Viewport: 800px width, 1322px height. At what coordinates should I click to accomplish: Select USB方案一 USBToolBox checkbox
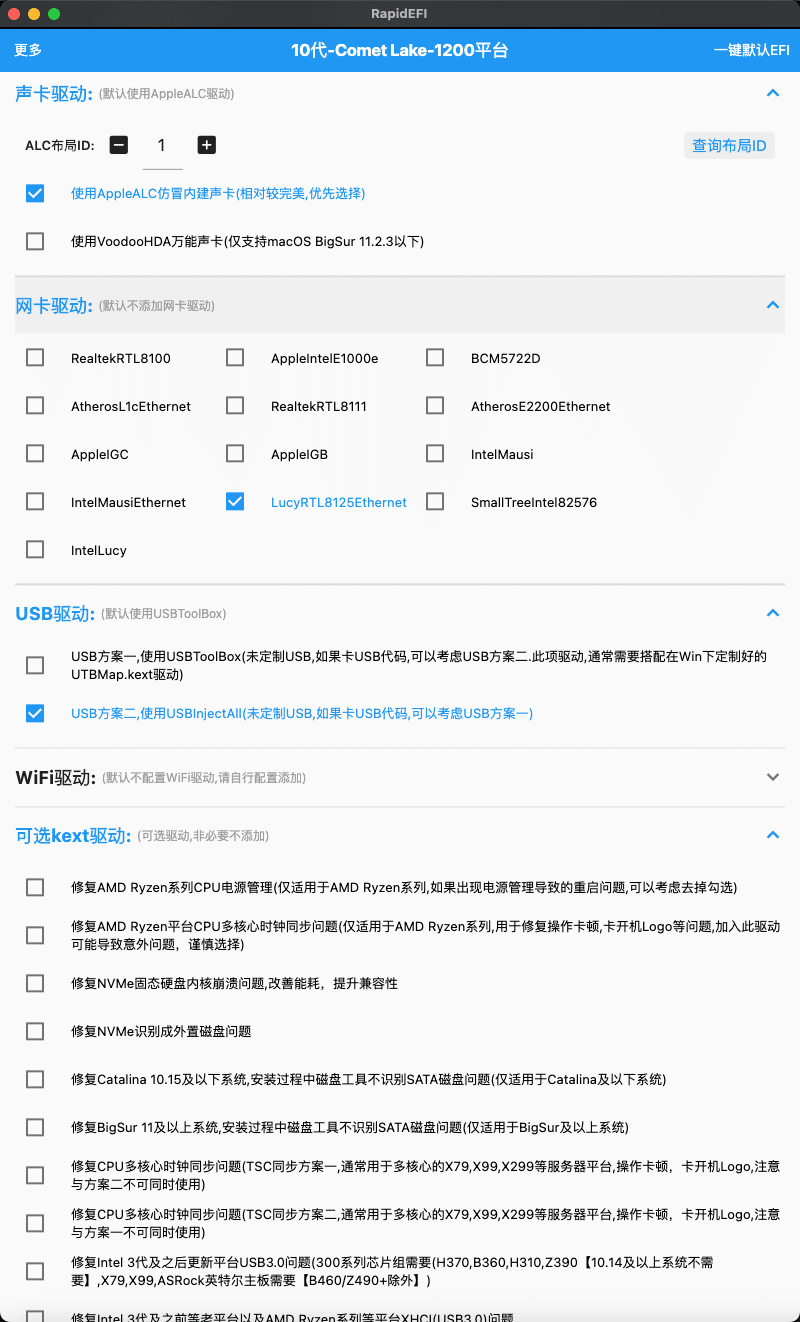click(35, 665)
